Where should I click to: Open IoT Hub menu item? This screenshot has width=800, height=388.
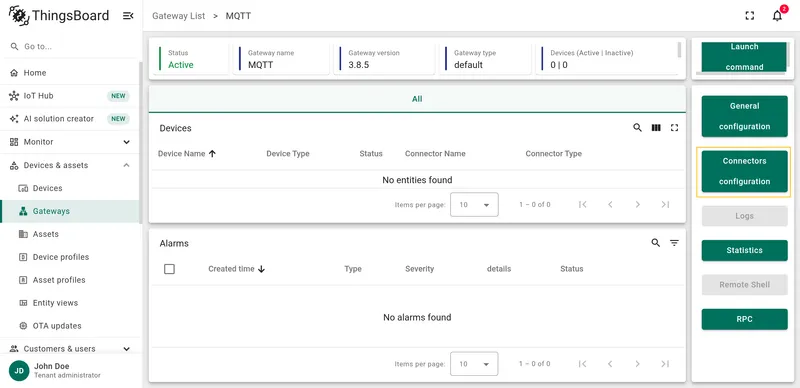[69, 96]
